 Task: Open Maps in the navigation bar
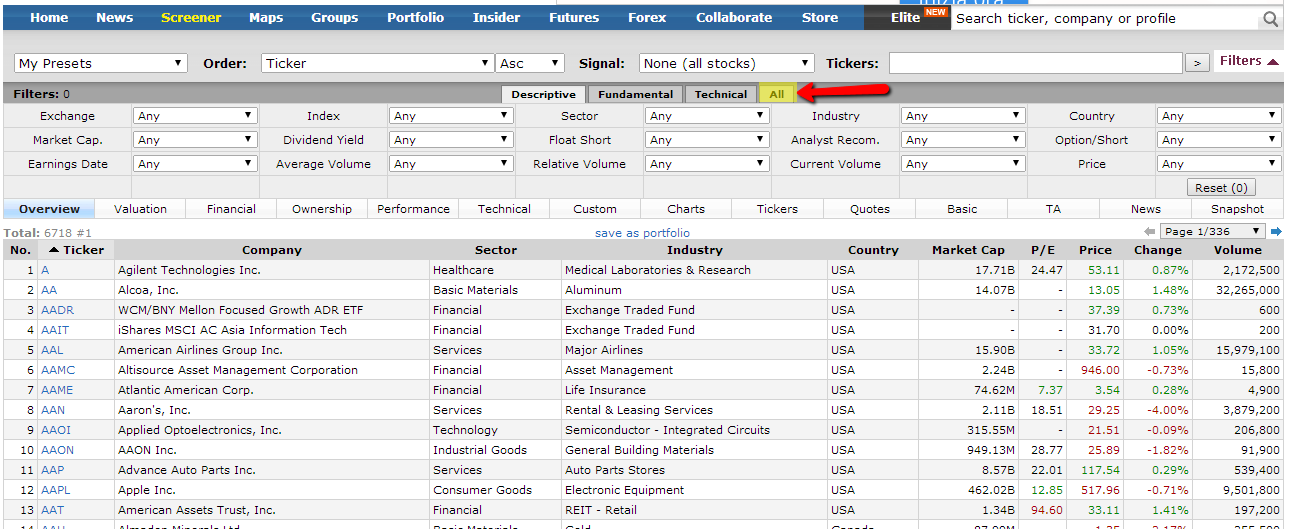266,17
